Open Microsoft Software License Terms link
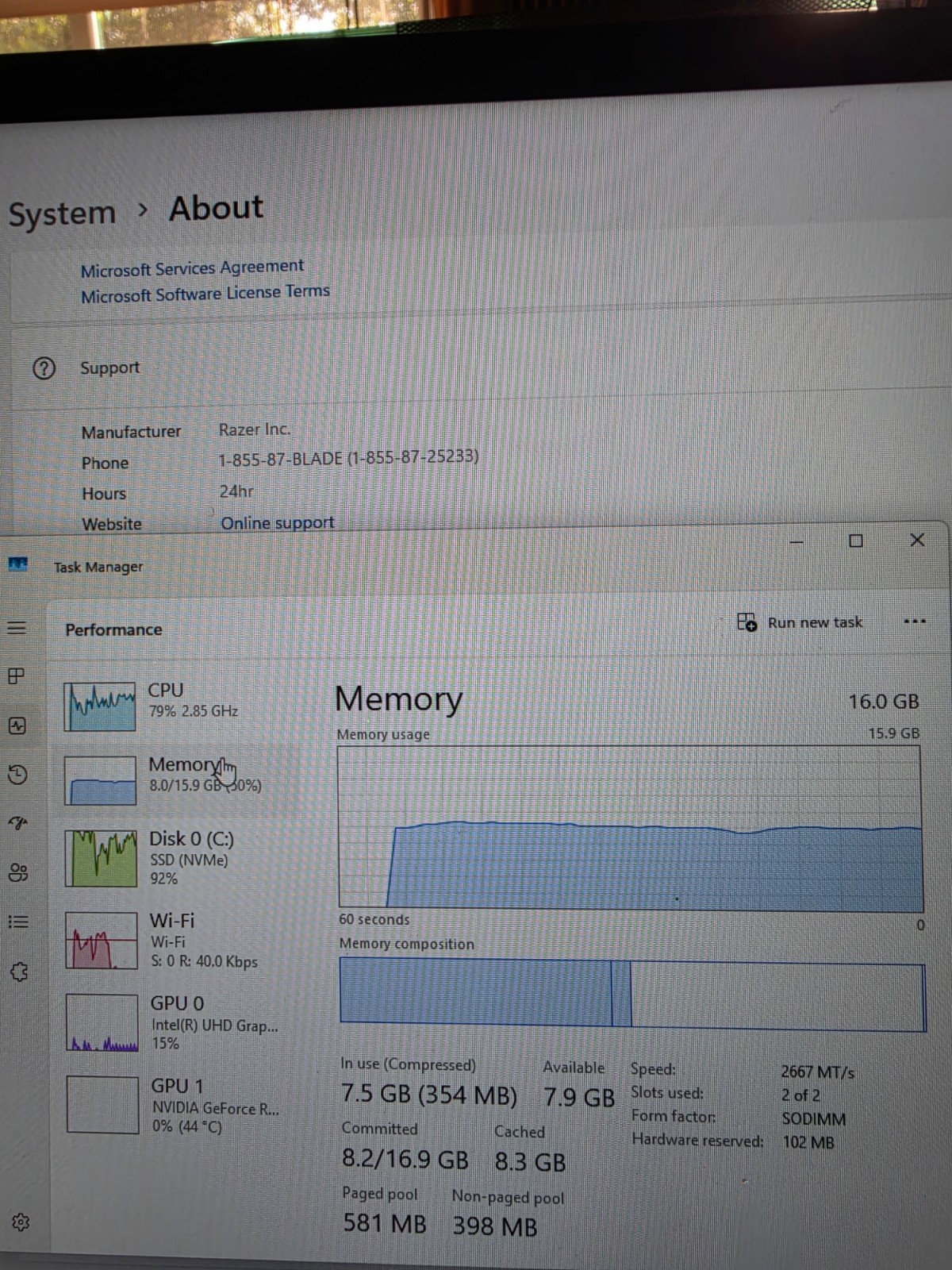 (x=205, y=294)
